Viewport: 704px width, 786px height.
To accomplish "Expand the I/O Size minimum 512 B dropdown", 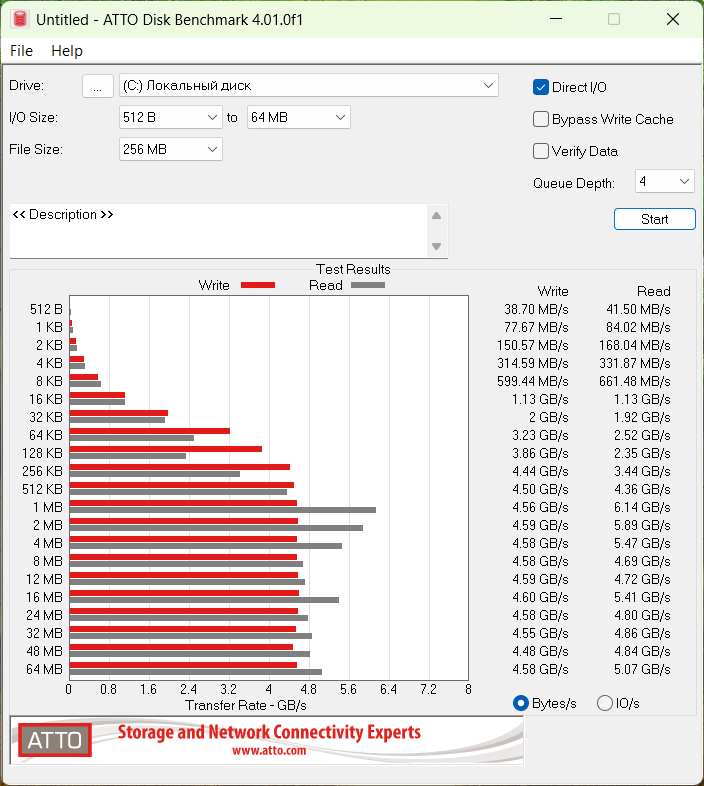I will pos(170,117).
